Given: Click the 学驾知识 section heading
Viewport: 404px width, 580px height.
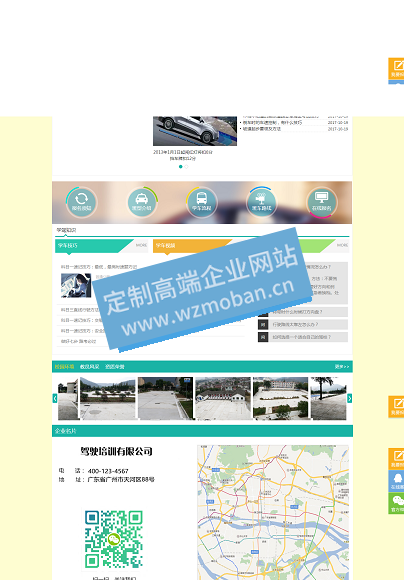Looking at the screenshot, I should pos(66,230).
